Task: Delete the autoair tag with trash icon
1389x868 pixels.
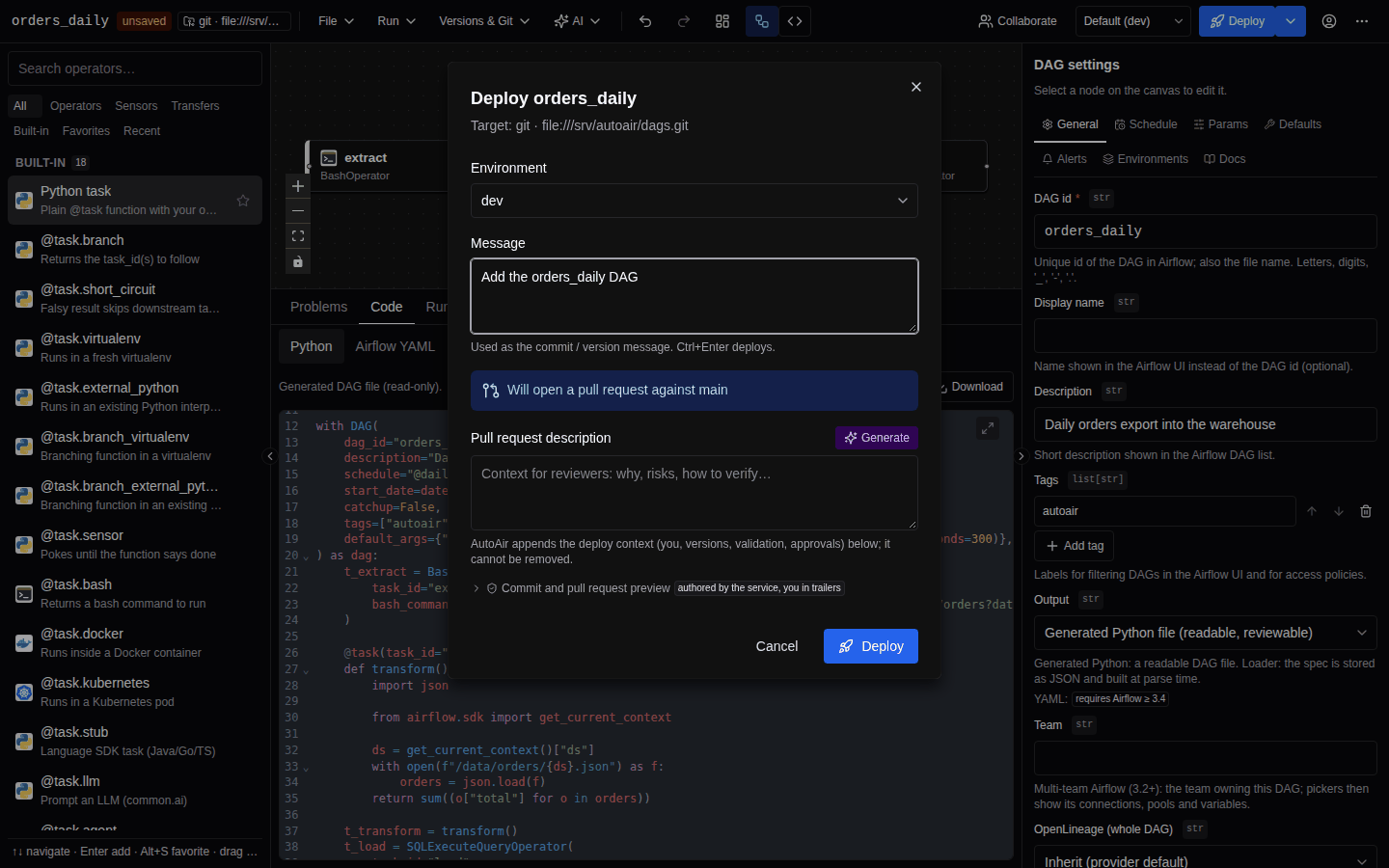Action: pyautogui.click(x=1366, y=511)
